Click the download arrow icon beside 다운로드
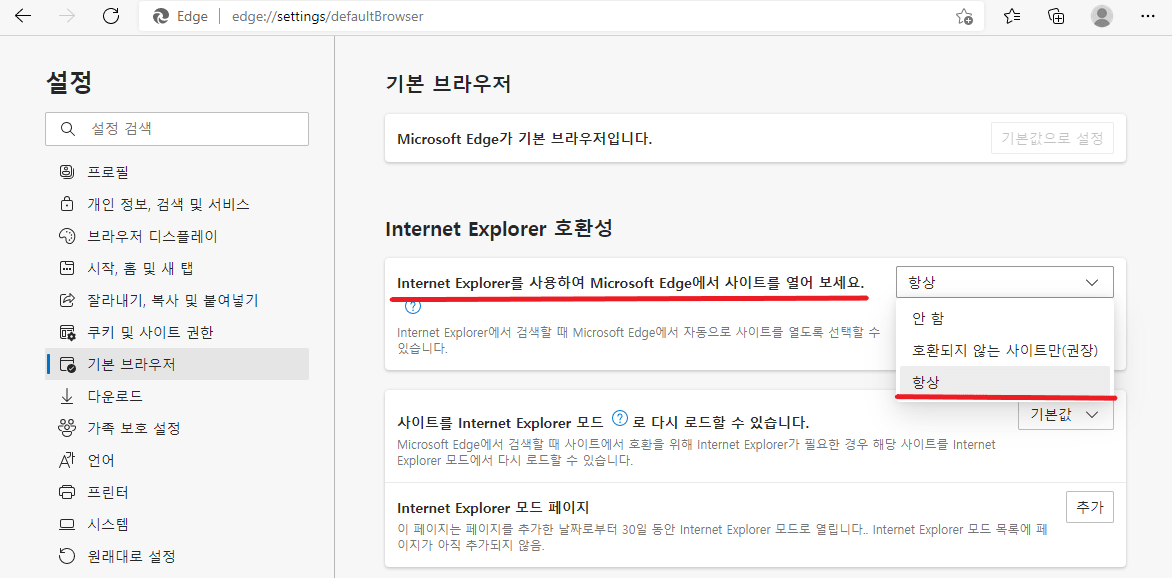The width and height of the screenshot is (1172, 578). (67, 396)
